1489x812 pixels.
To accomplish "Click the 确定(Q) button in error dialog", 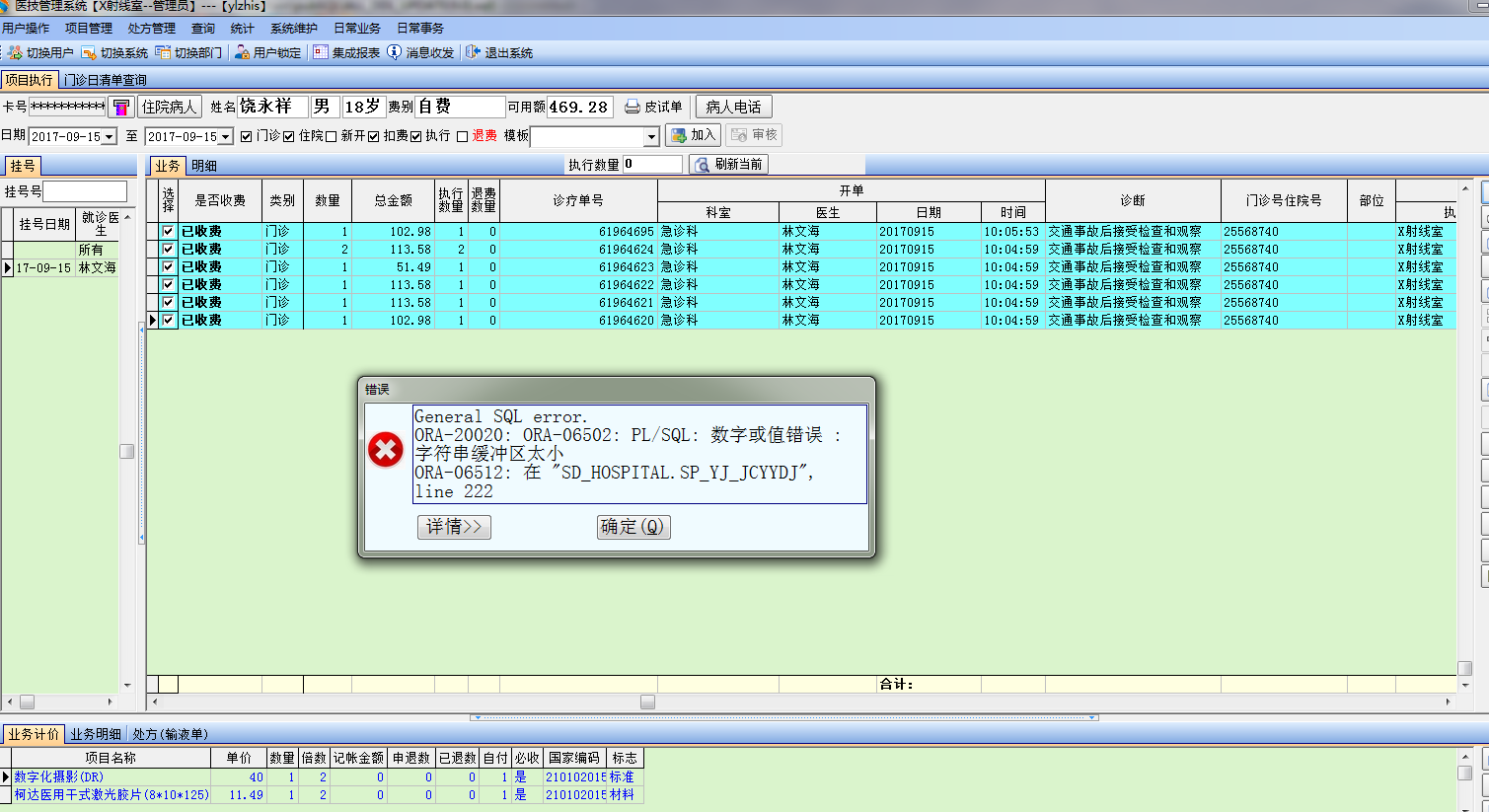I will coord(633,527).
